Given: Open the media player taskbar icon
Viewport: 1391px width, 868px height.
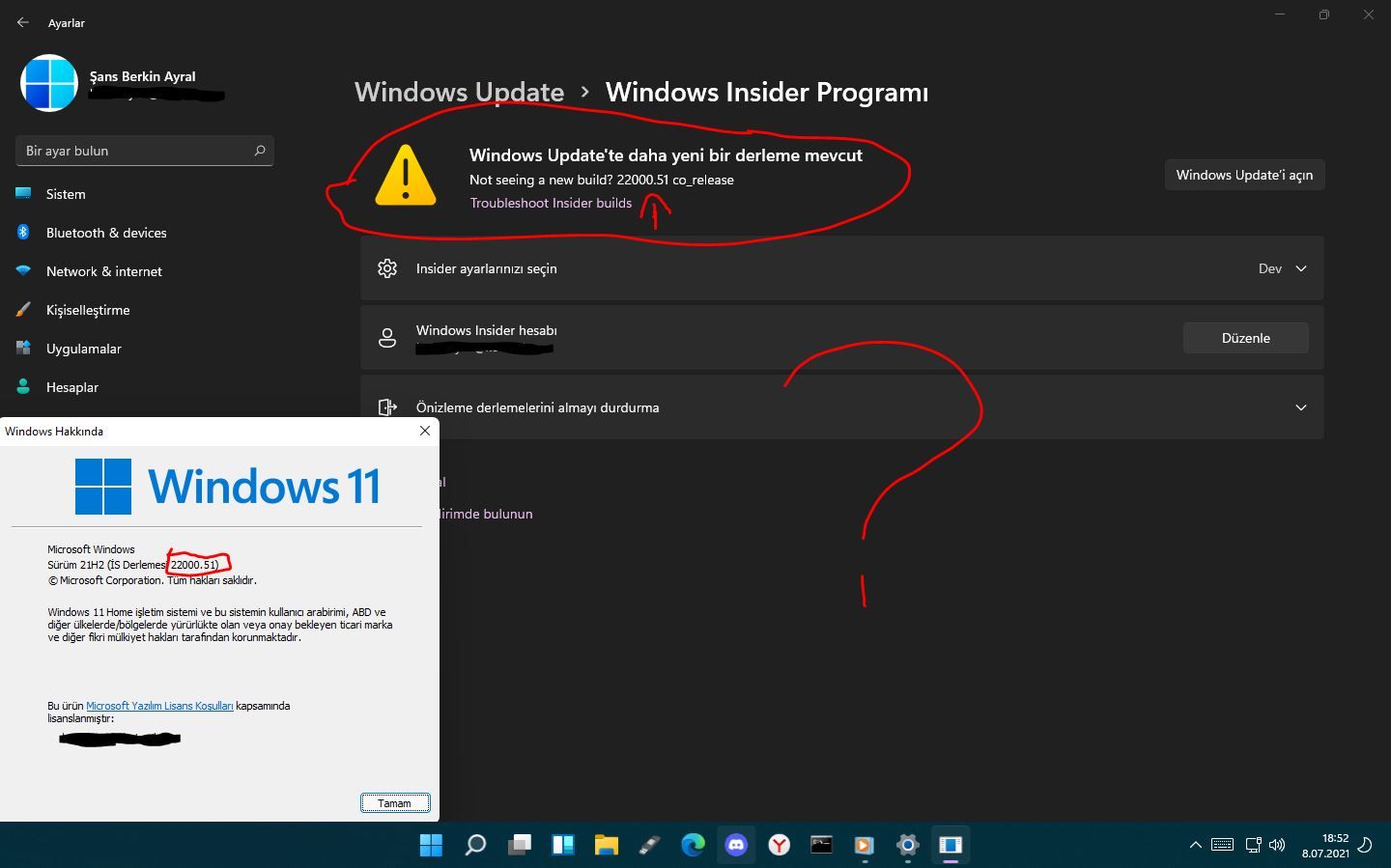Looking at the screenshot, I should point(864,845).
